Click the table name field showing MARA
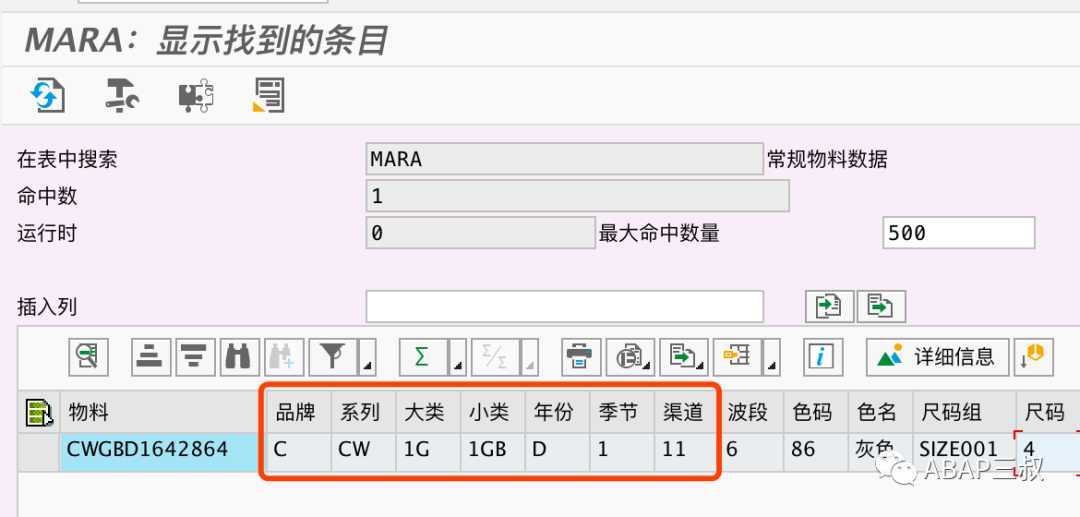 565,159
